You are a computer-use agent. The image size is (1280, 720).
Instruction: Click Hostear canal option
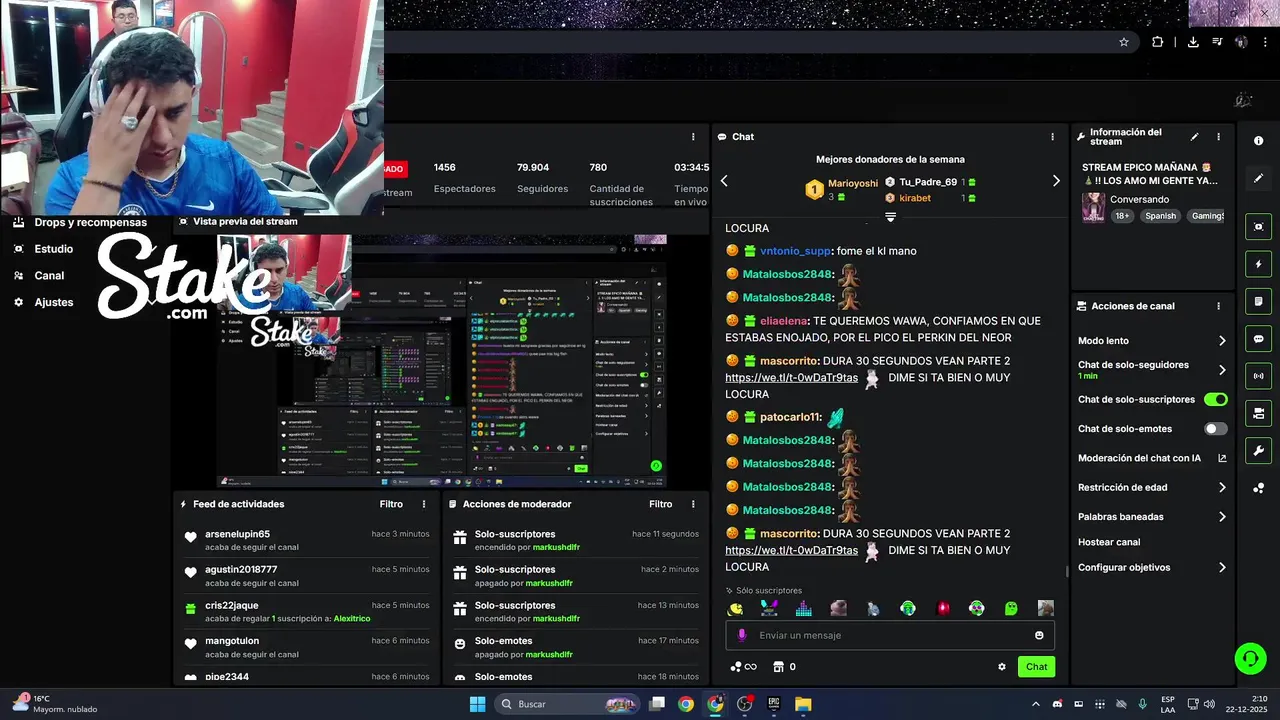(x=1109, y=542)
